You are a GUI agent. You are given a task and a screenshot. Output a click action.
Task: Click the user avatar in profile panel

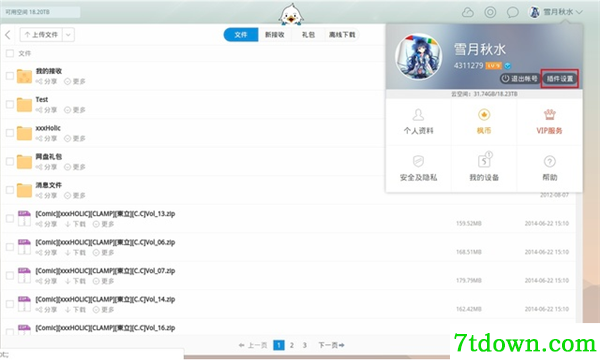pos(418,57)
